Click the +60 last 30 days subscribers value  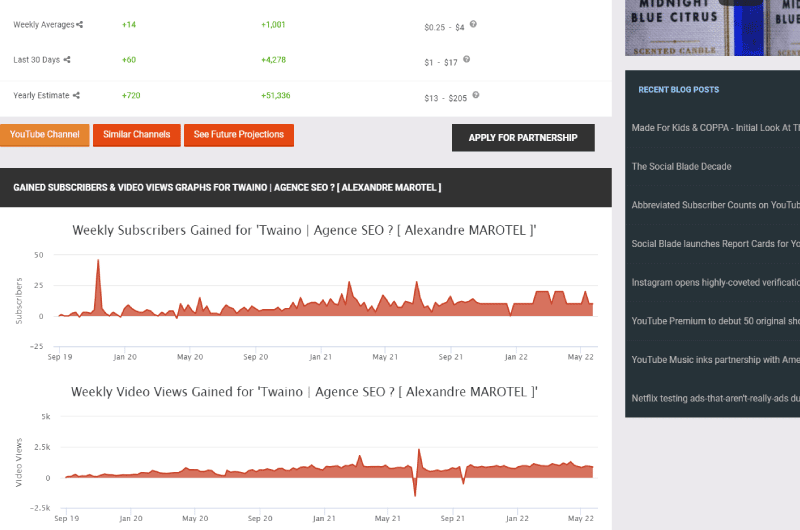[x=129, y=60]
